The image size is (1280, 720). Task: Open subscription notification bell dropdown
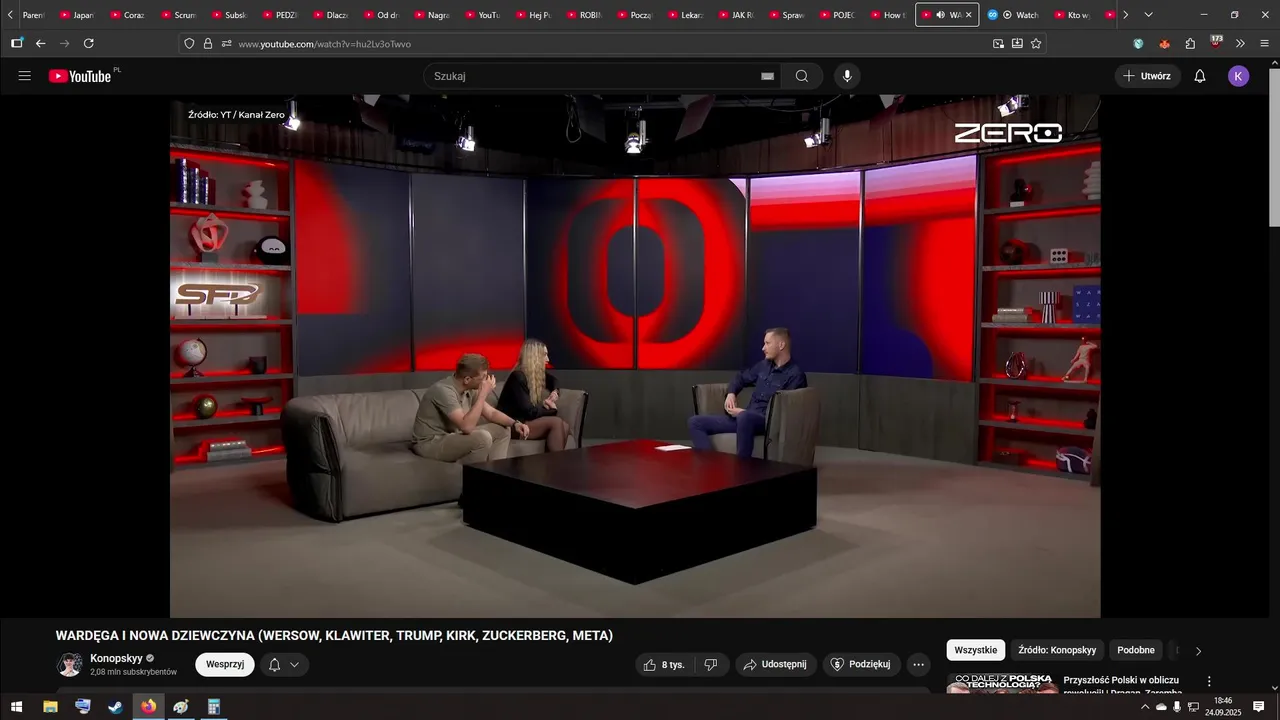(283, 664)
